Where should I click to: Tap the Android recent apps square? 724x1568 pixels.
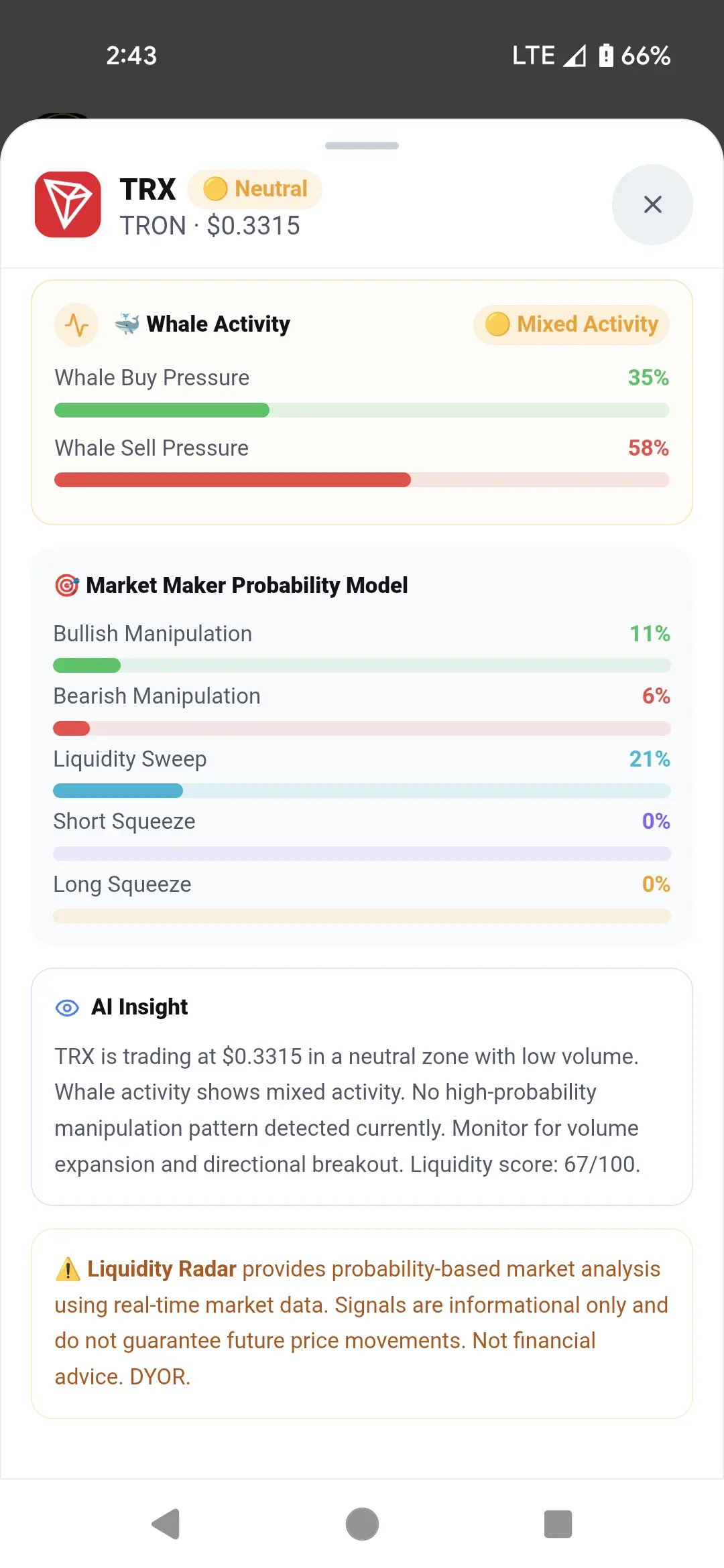(558, 1524)
